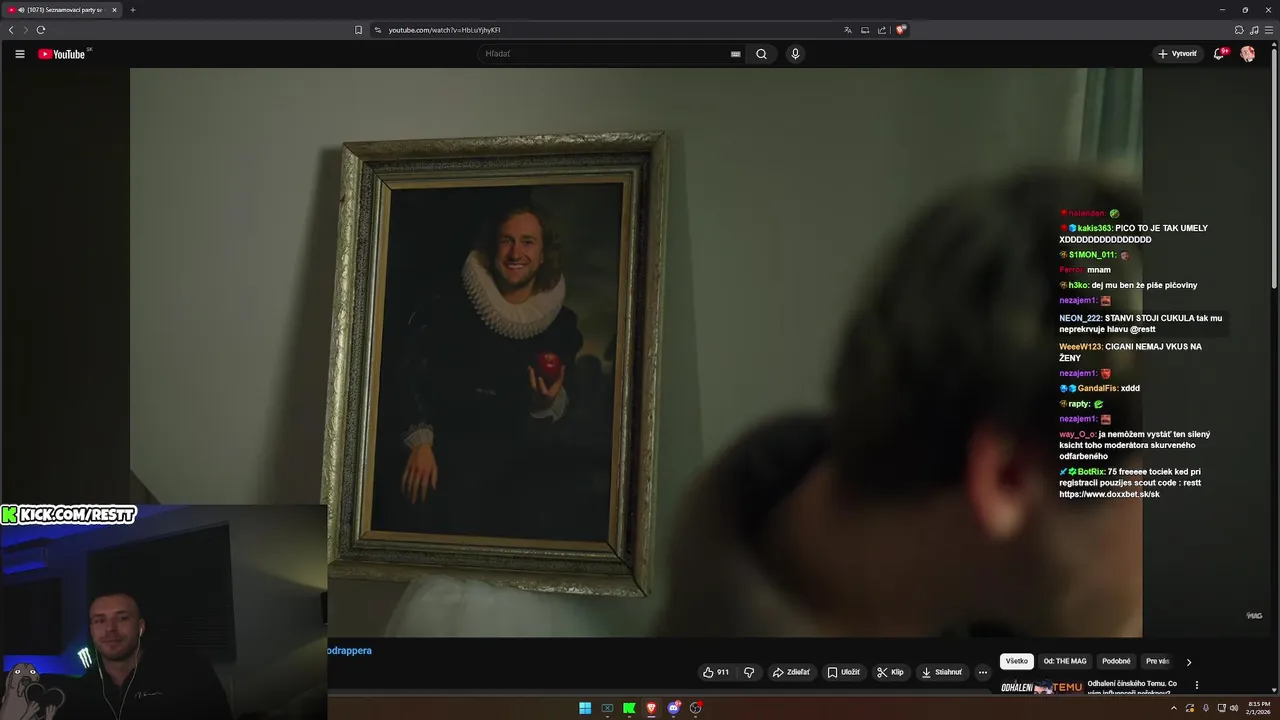
Task: Open the browser main menu
Action: tap(1268, 30)
